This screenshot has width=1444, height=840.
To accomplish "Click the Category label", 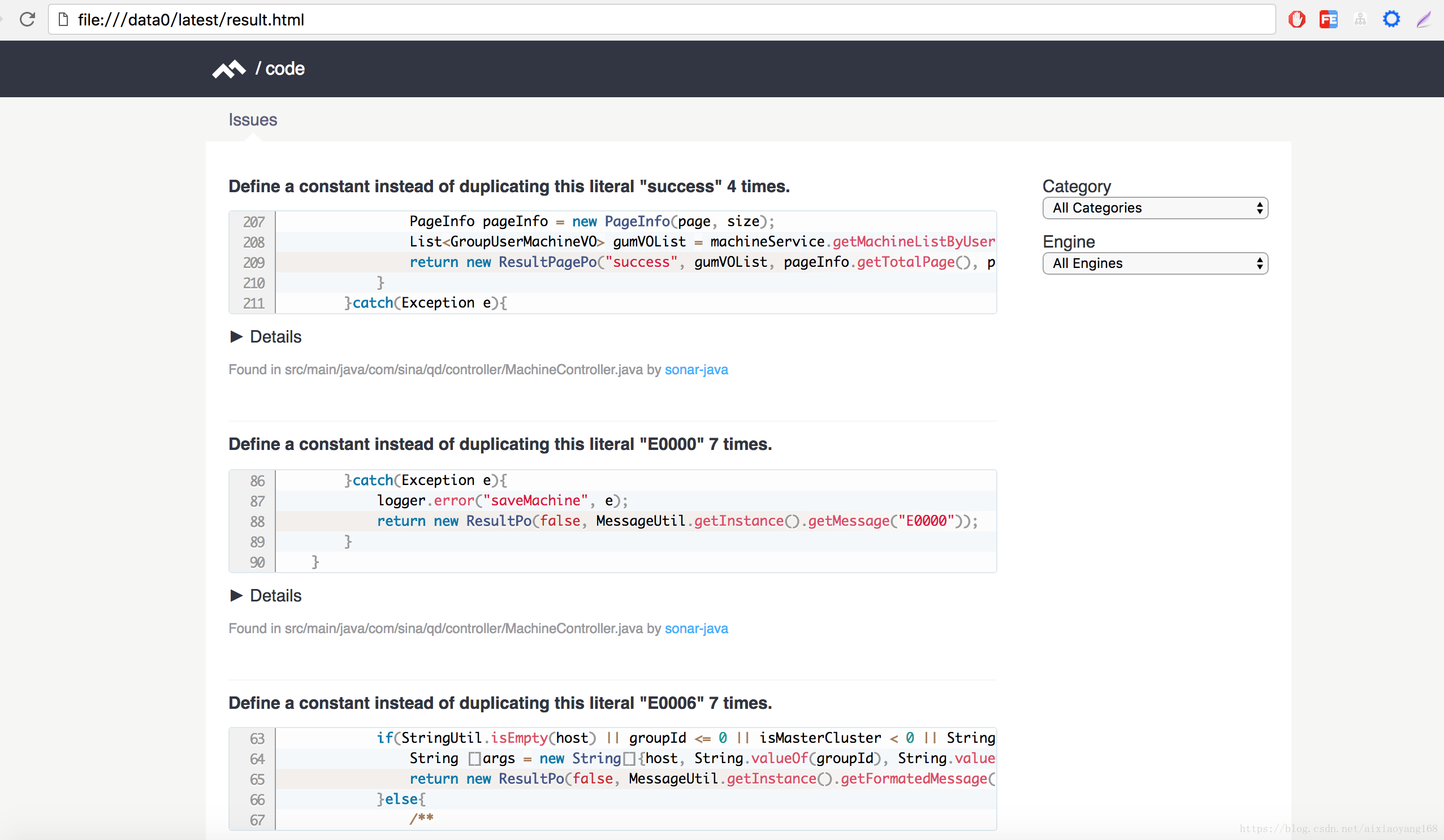I will (x=1076, y=186).
